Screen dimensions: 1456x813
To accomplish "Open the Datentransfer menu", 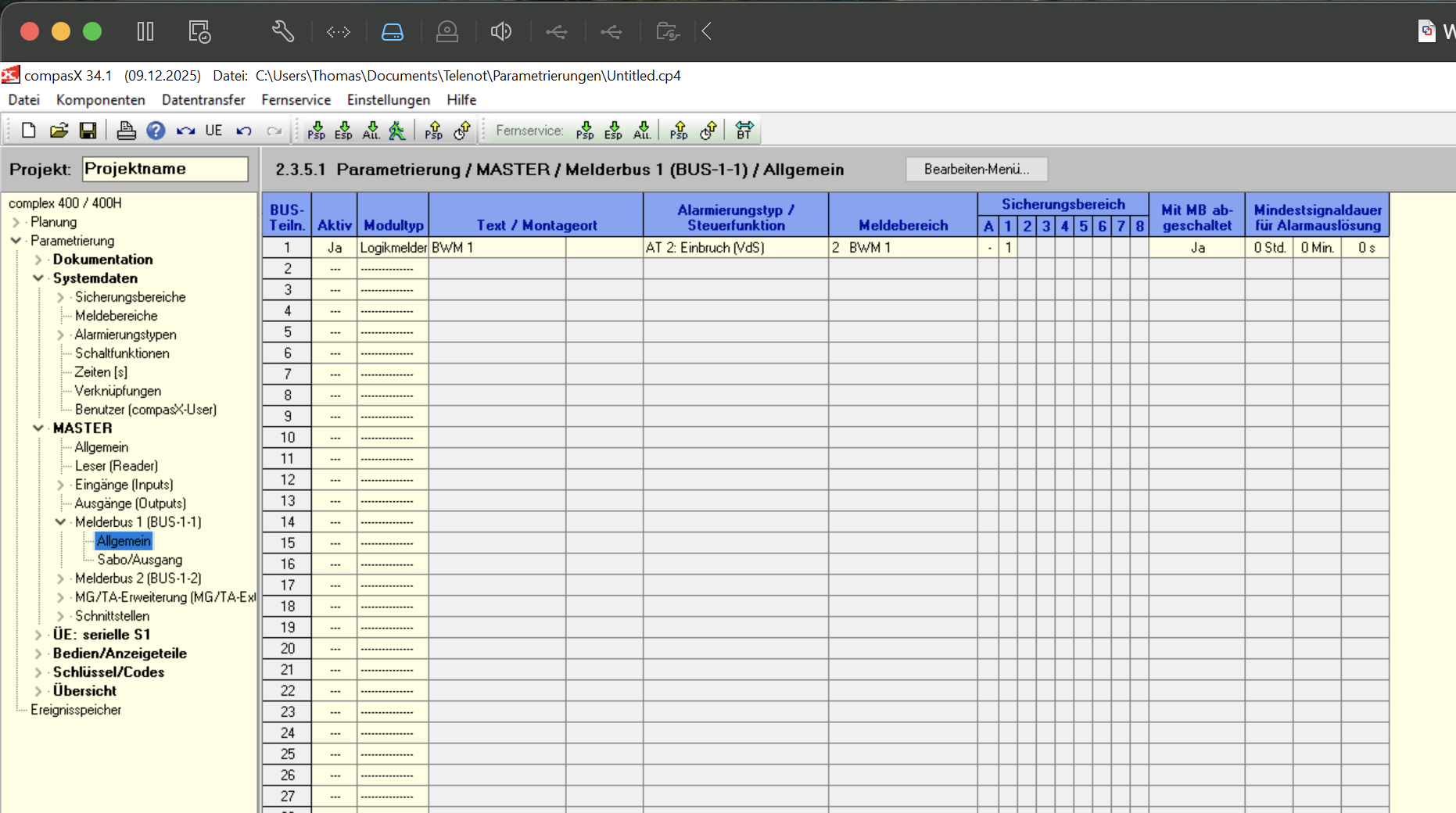I will tap(203, 100).
